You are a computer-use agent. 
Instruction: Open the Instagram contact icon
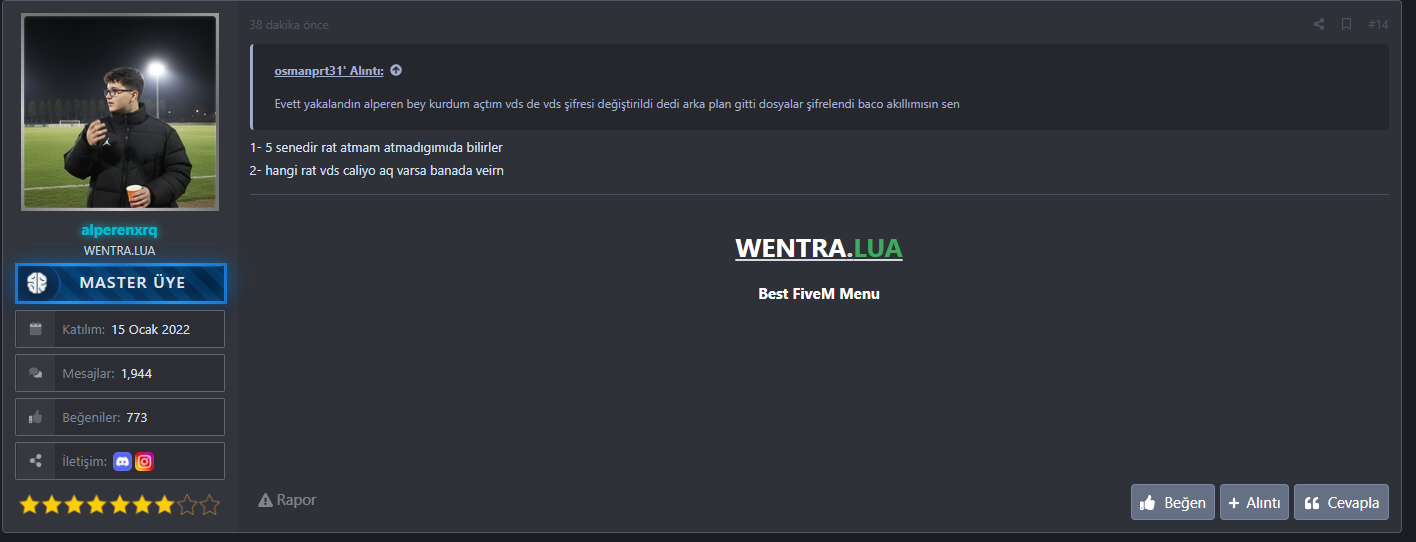[x=145, y=461]
